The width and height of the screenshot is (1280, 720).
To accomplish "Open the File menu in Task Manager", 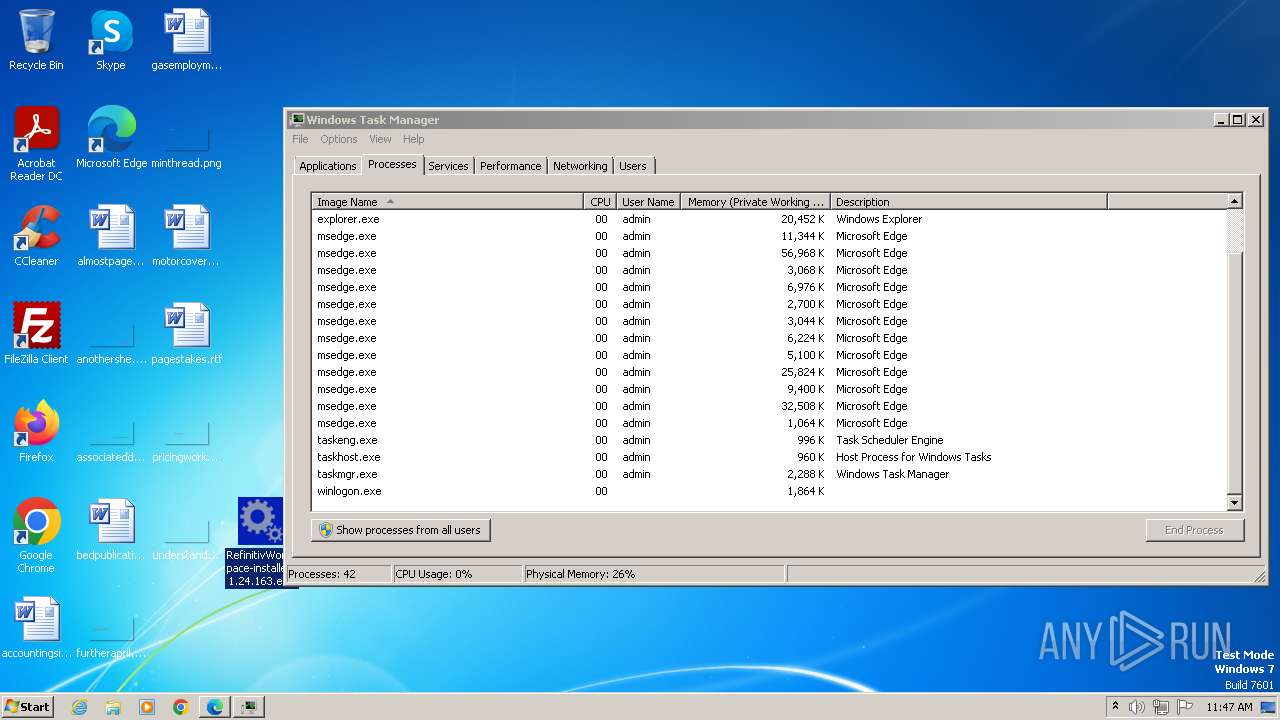I will pos(300,139).
